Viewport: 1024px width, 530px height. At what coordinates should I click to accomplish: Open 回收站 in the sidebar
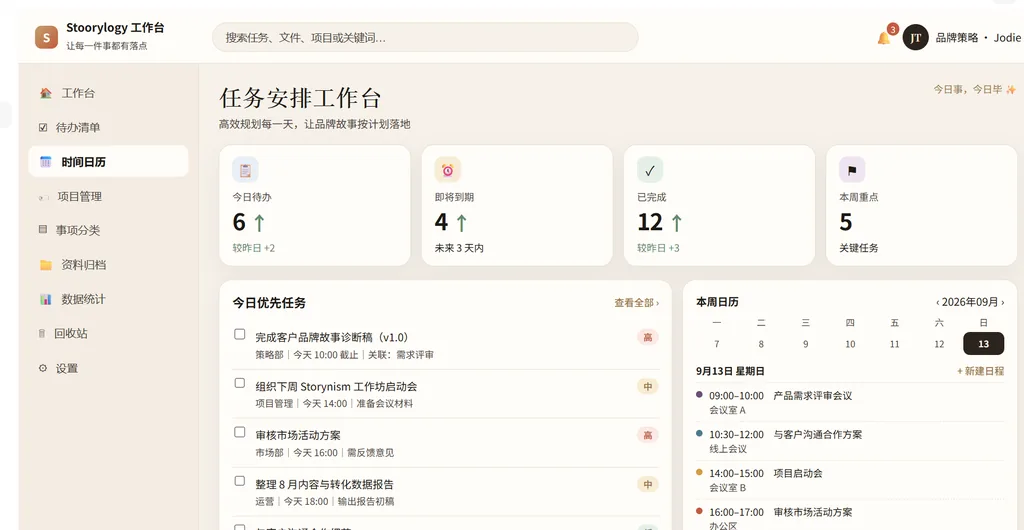point(108,334)
